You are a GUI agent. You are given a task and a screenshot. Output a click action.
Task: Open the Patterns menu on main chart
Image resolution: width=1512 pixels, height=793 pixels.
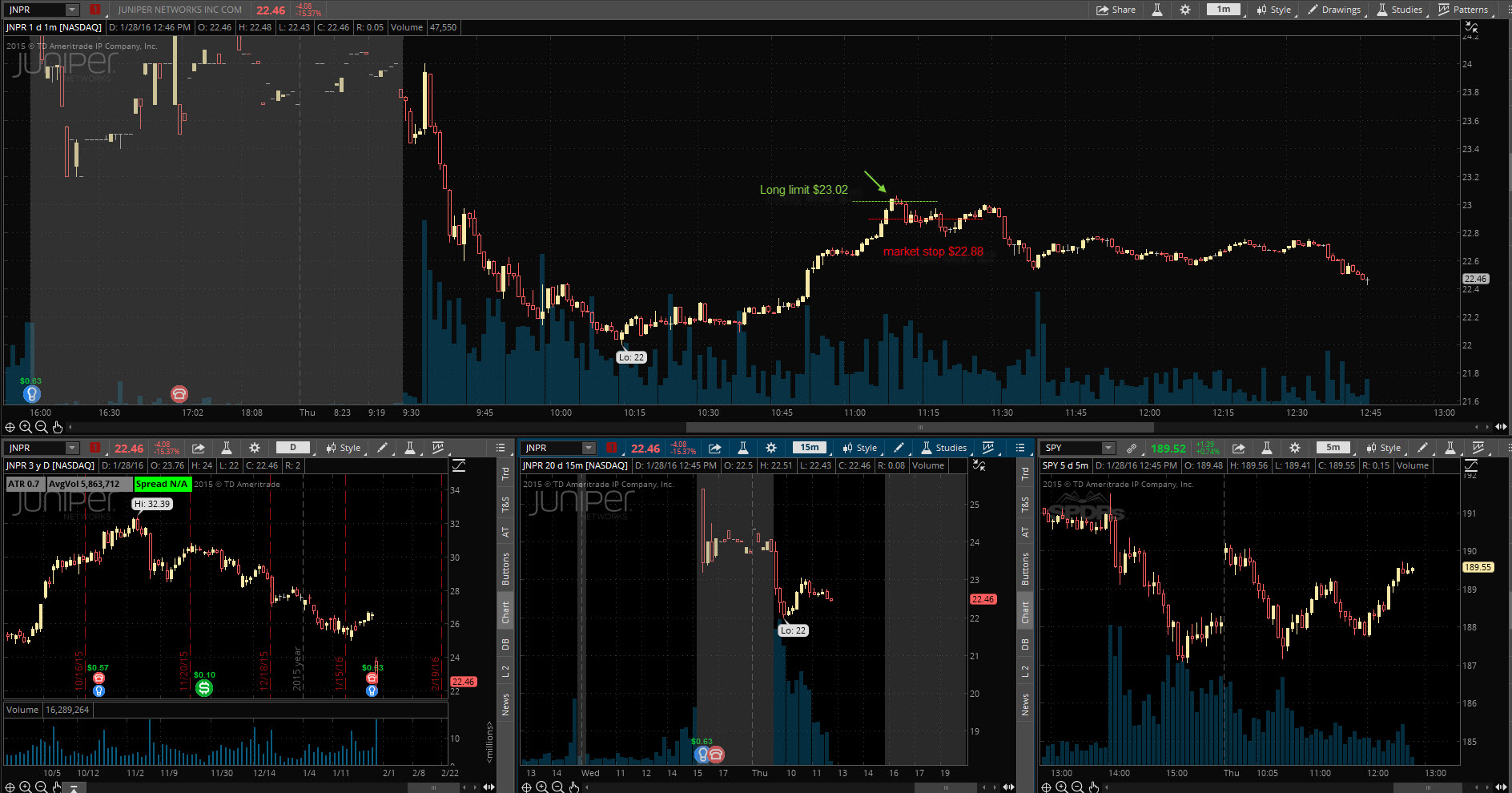(x=1463, y=10)
